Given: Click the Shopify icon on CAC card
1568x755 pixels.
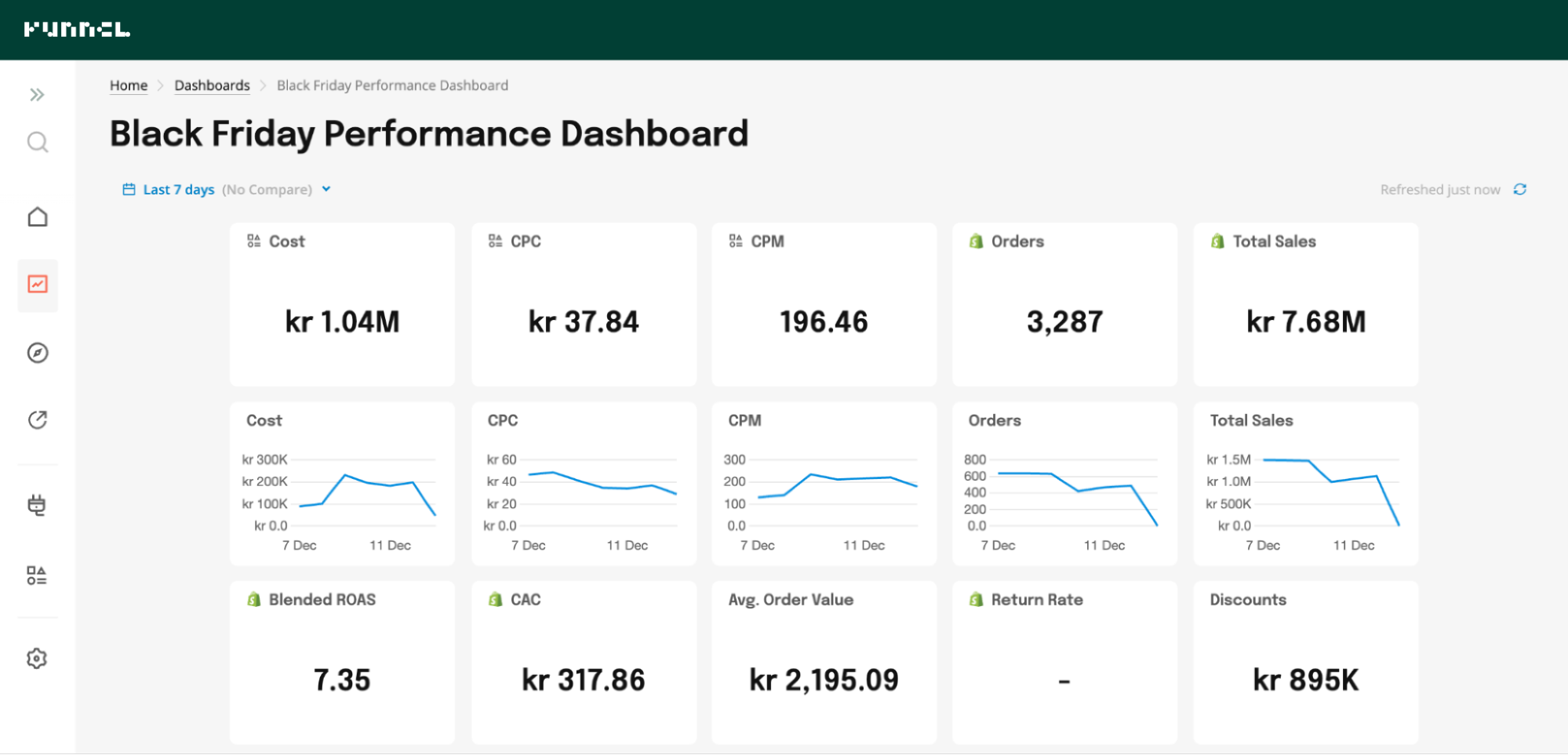Looking at the screenshot, I should [495, 599].
